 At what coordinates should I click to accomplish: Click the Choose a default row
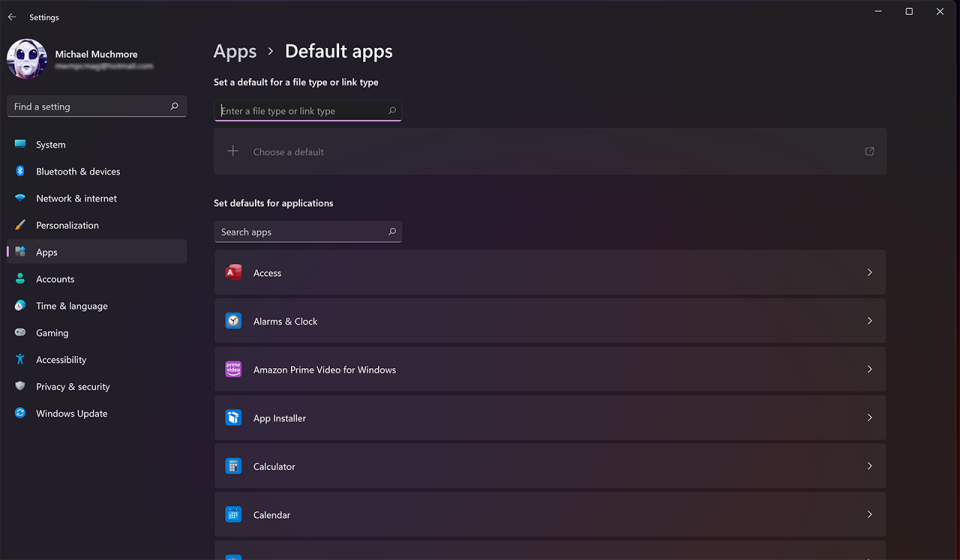click(x=550, y=151)
